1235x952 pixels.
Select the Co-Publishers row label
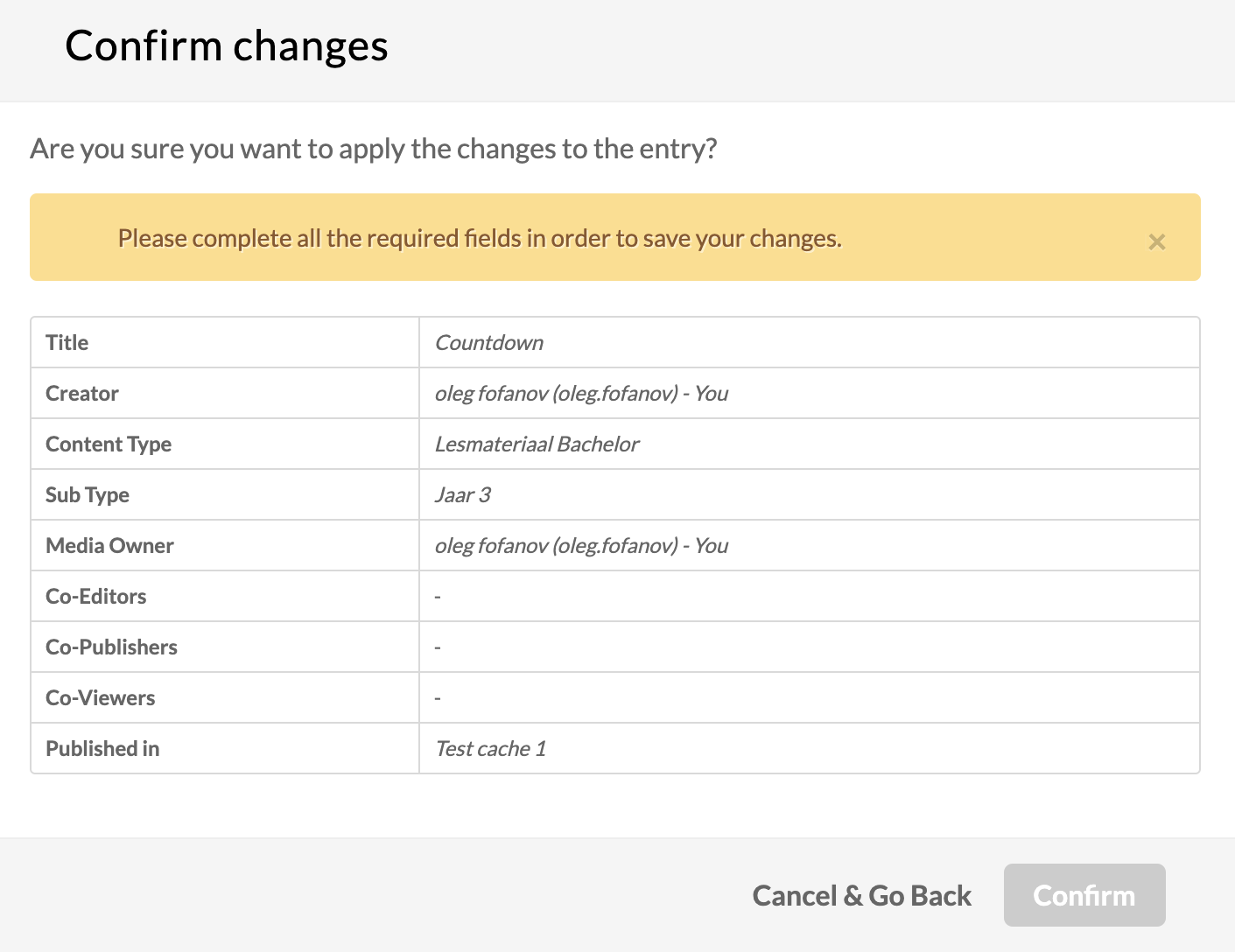[x=111, y=647]
